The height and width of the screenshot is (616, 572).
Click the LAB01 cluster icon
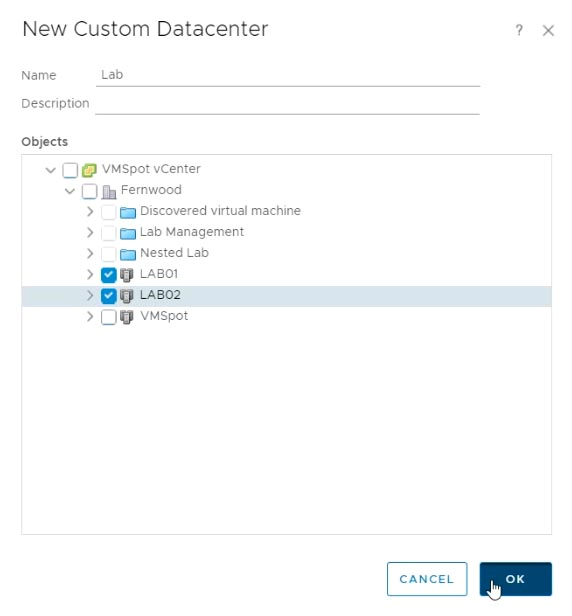(x=126, y=275)
